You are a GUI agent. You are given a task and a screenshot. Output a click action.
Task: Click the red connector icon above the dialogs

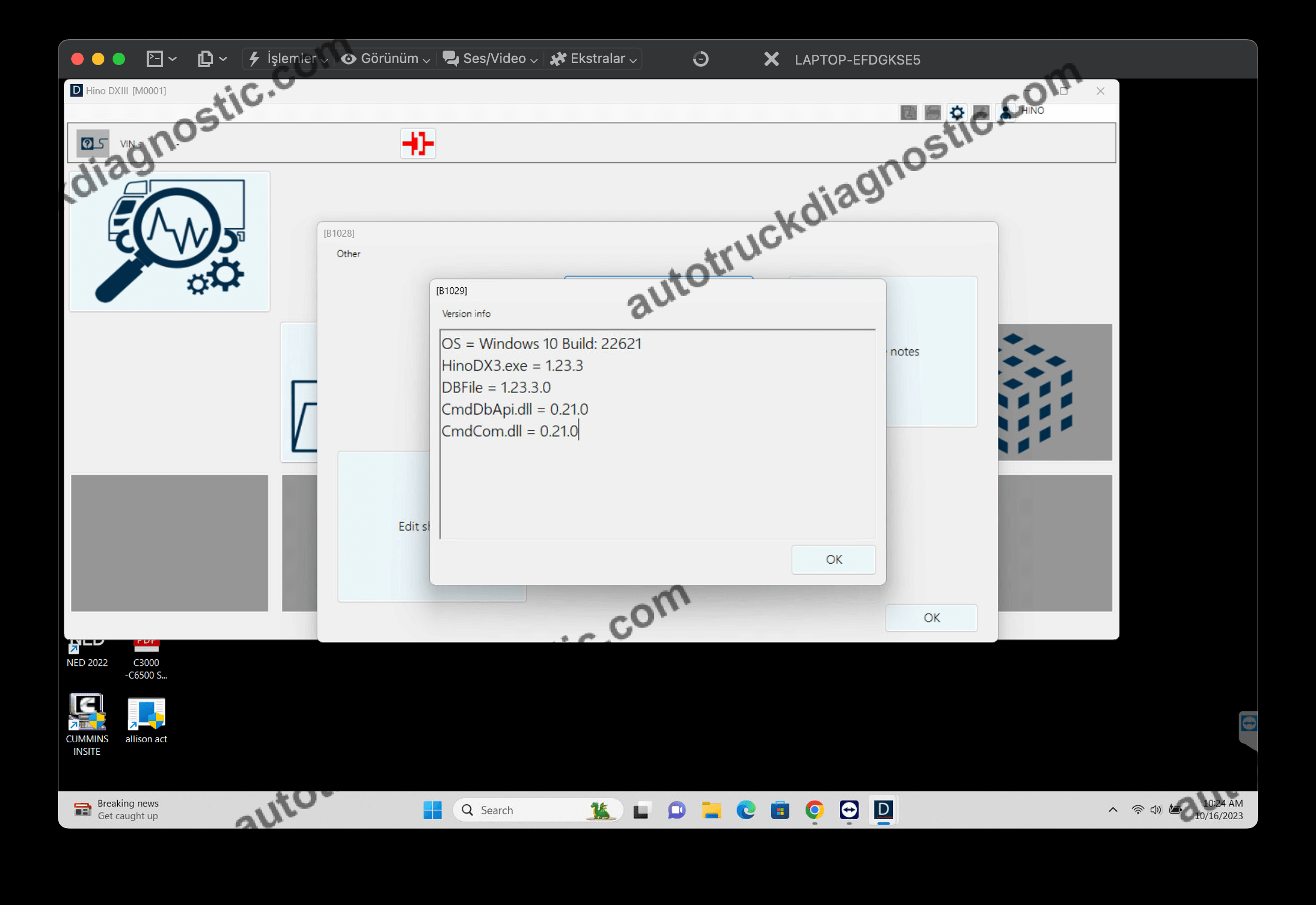tap(418, 144)
